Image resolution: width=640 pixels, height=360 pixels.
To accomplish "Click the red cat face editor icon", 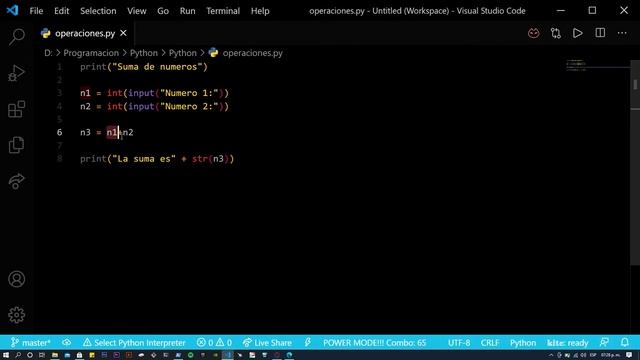I will click(533, 33).
